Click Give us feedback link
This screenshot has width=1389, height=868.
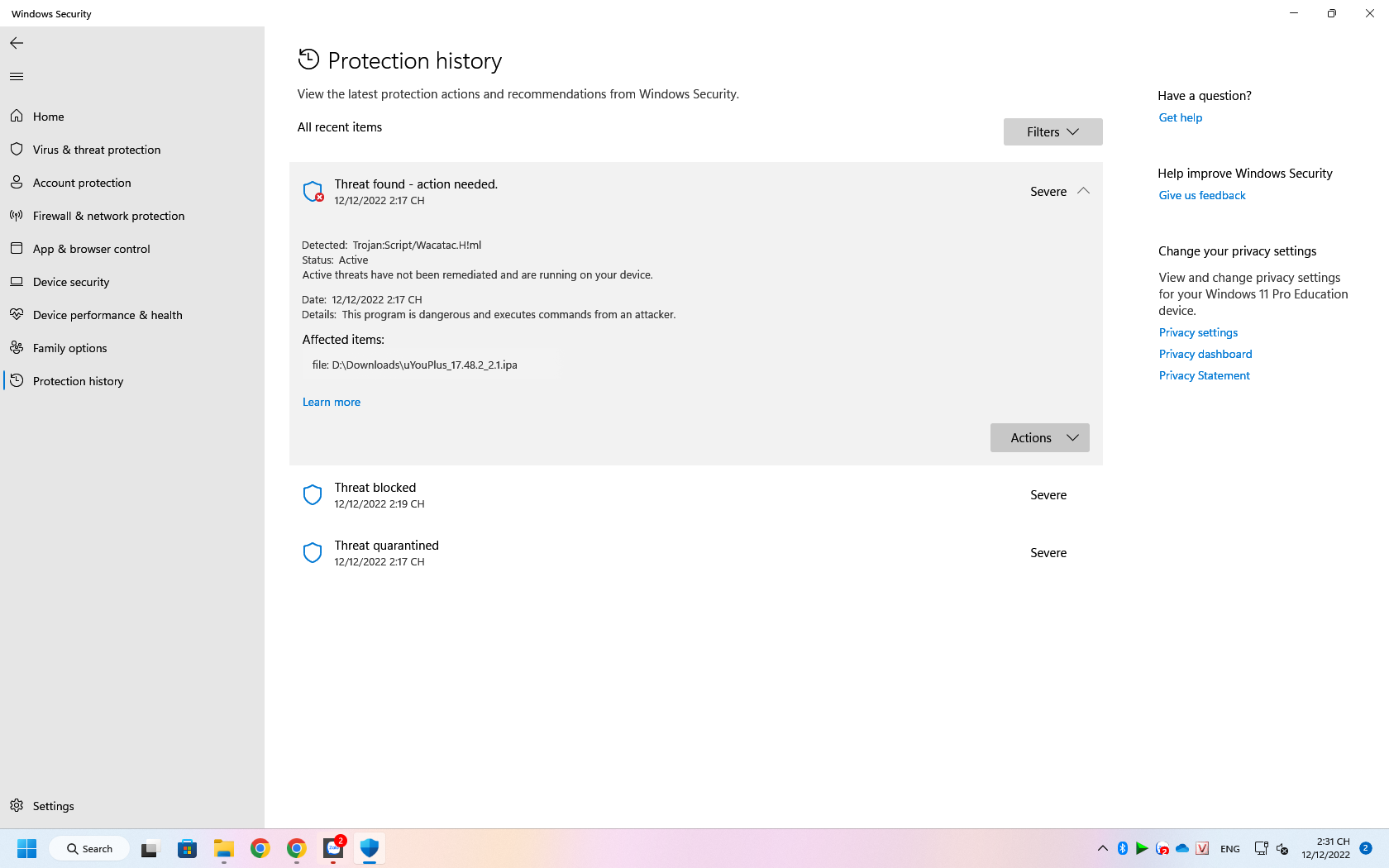pos(1201,196)
